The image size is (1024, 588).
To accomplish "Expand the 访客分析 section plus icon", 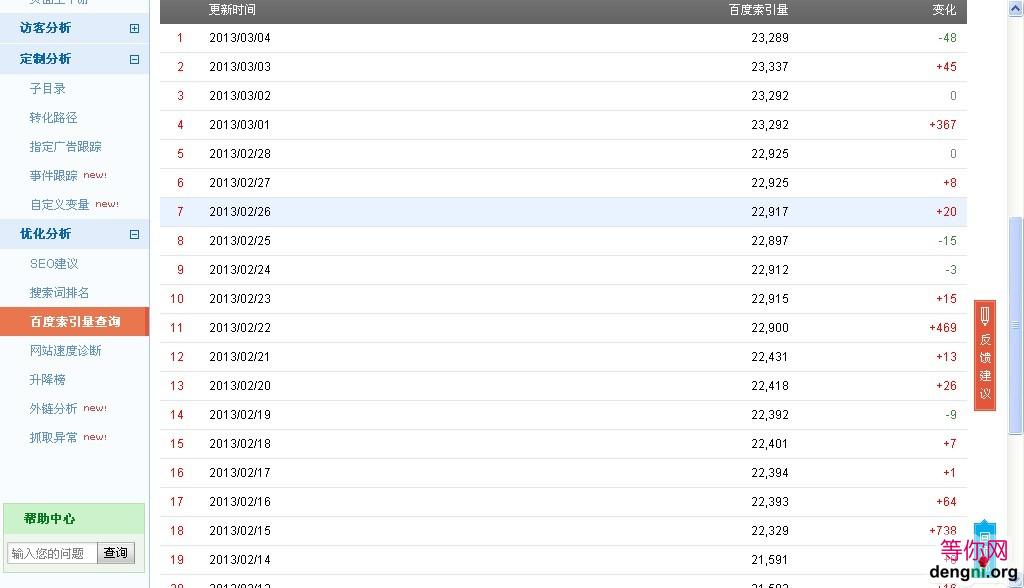I will tap(134, 29).
